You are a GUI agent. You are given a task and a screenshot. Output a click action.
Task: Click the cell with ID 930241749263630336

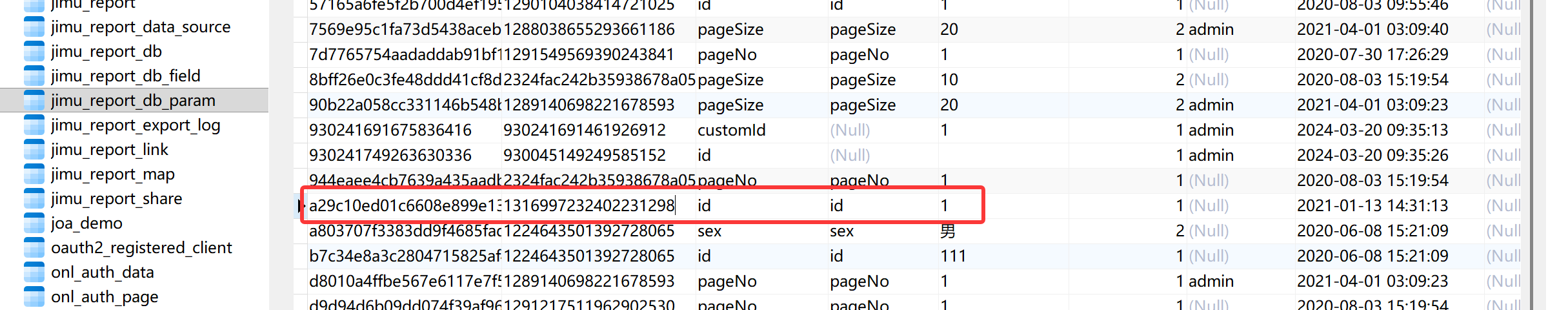point(390,156)
